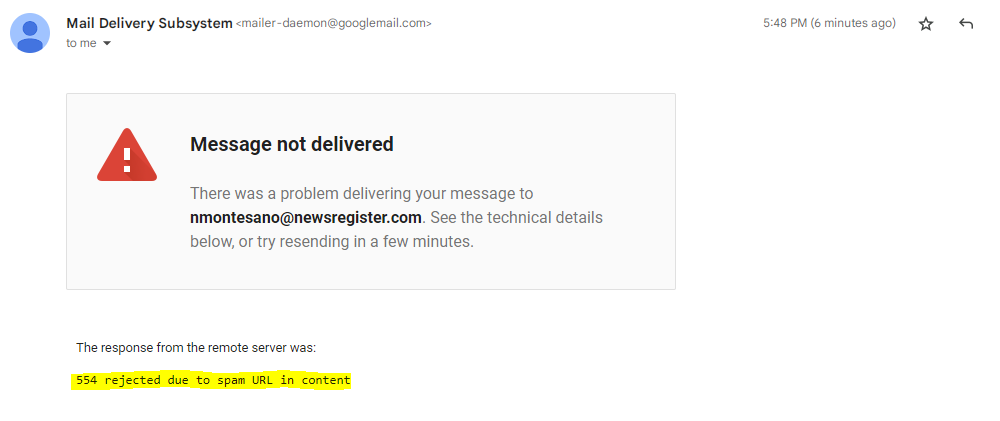The image size is (1000, 421).
Task: Click the highlighted 554 rejected error line
Action: (213, 381)
